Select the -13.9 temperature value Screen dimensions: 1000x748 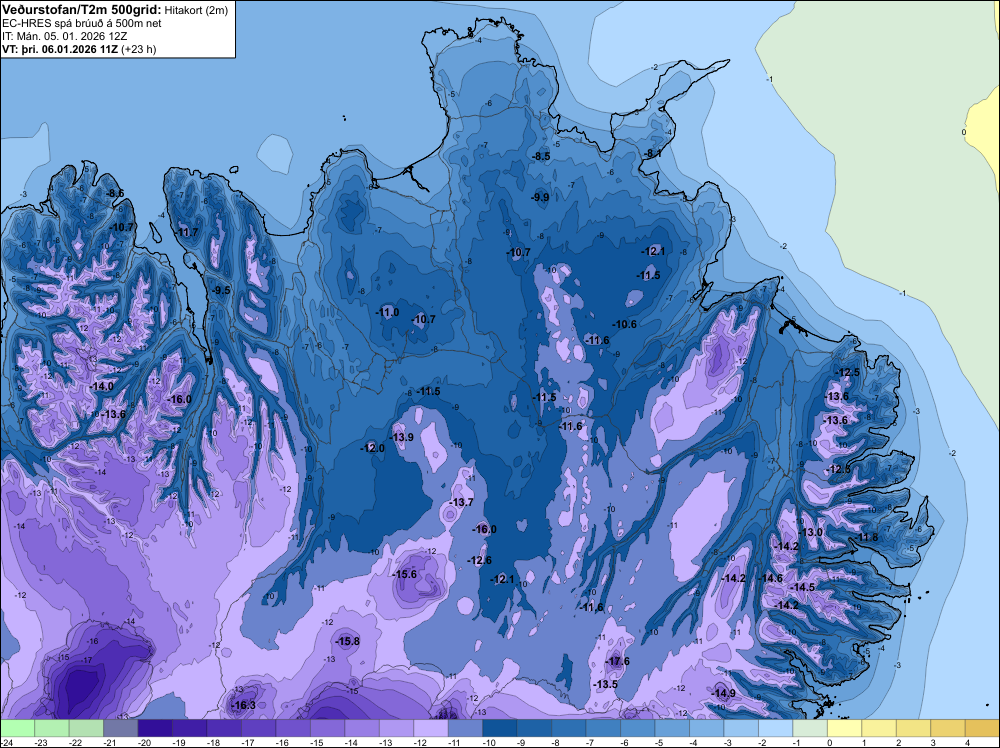[x=402, y=437]
